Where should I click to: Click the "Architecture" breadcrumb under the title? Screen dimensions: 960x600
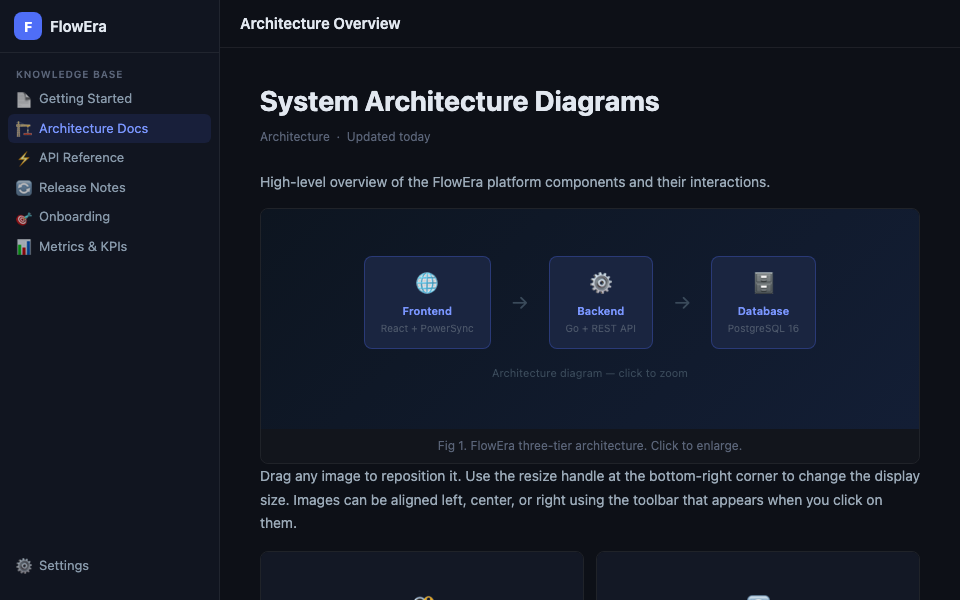pos(294,137)
